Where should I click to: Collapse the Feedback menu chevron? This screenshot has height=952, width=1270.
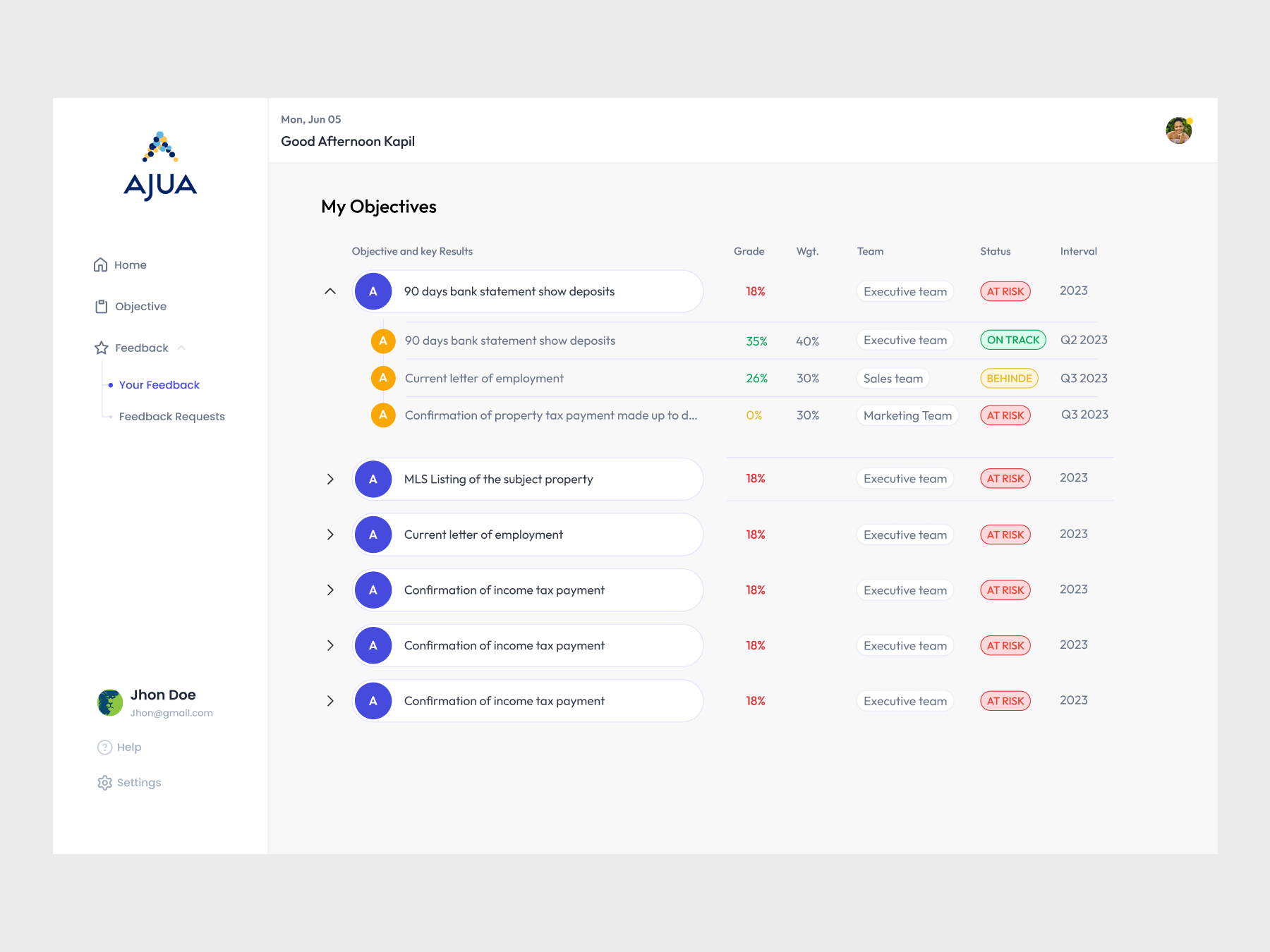point(181,348)
